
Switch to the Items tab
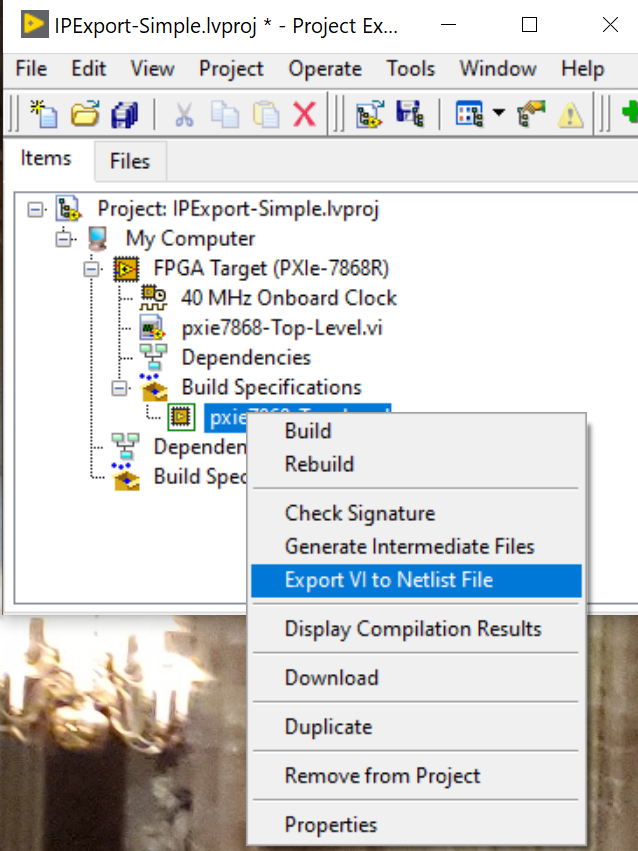tap(46, 158)
